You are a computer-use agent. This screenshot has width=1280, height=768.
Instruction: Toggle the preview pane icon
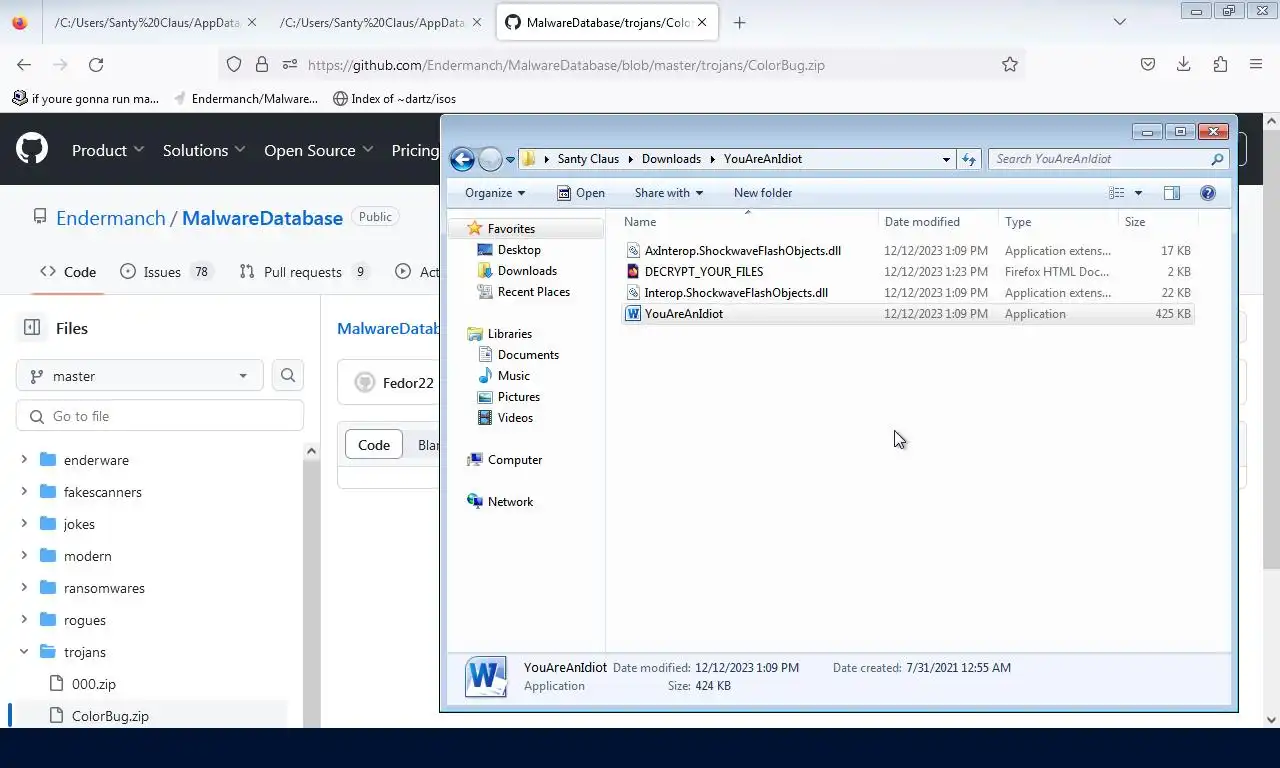click(x=1172, y=193)
